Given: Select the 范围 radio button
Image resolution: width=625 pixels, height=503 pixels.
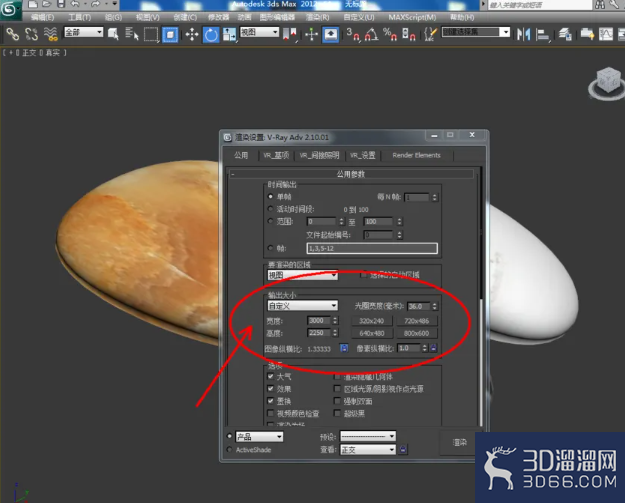Looking at the screenshot, I should [271, 221].
